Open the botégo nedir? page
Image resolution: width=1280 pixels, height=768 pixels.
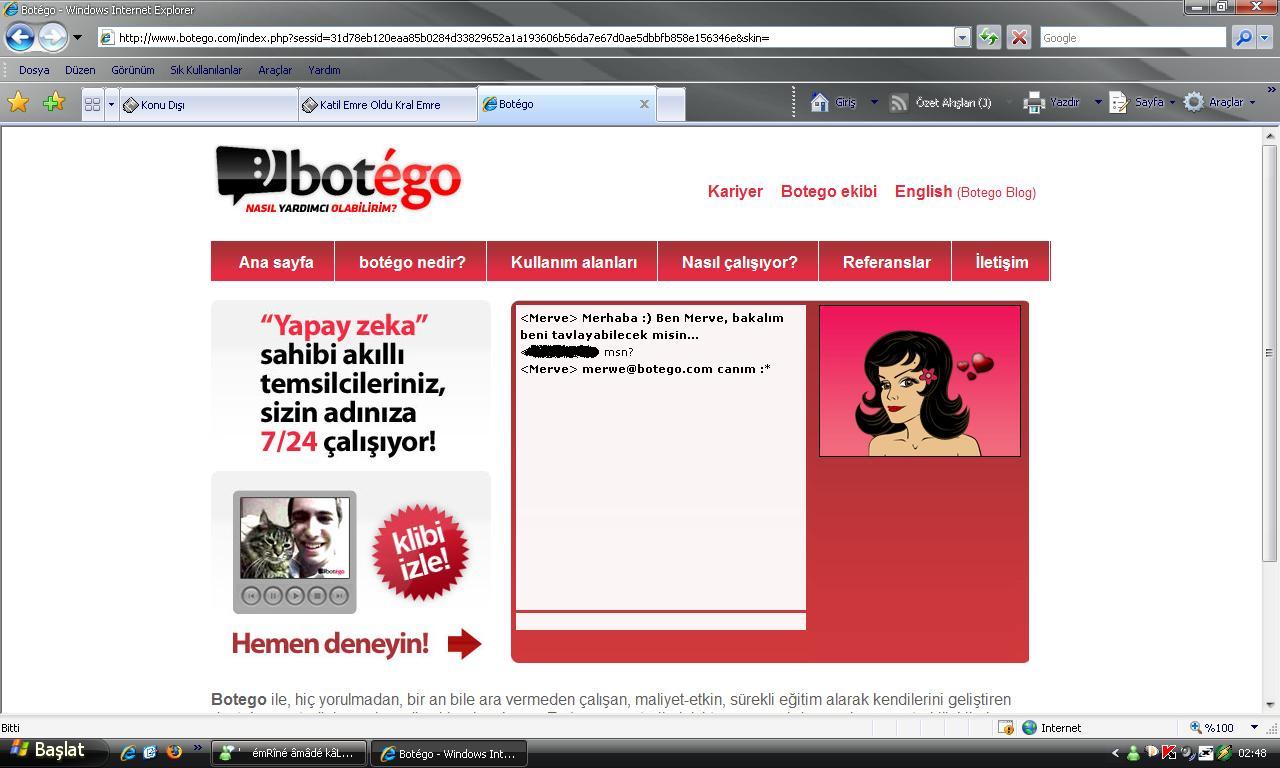click(x=412, y=262)
